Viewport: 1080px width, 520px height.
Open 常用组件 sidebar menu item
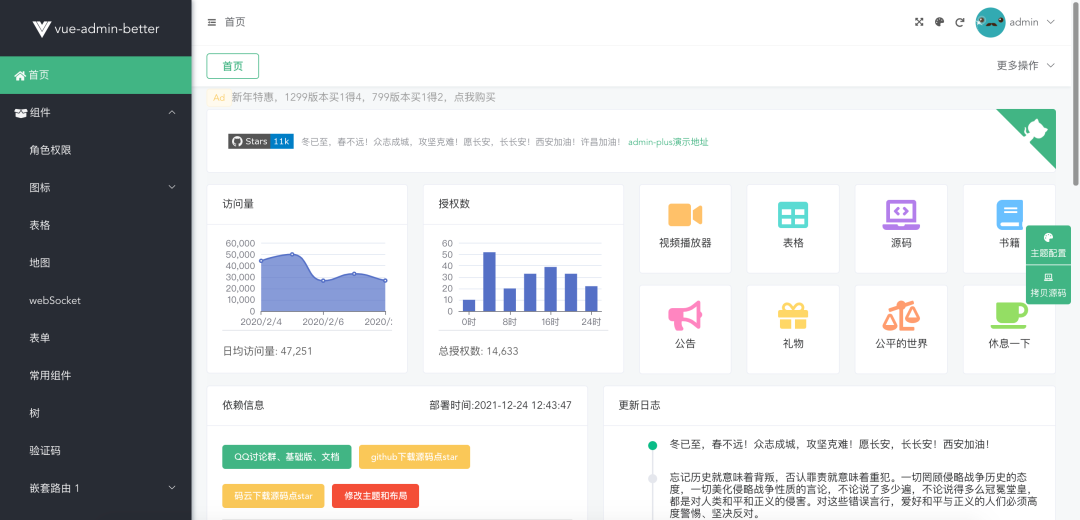pos(96,375)
